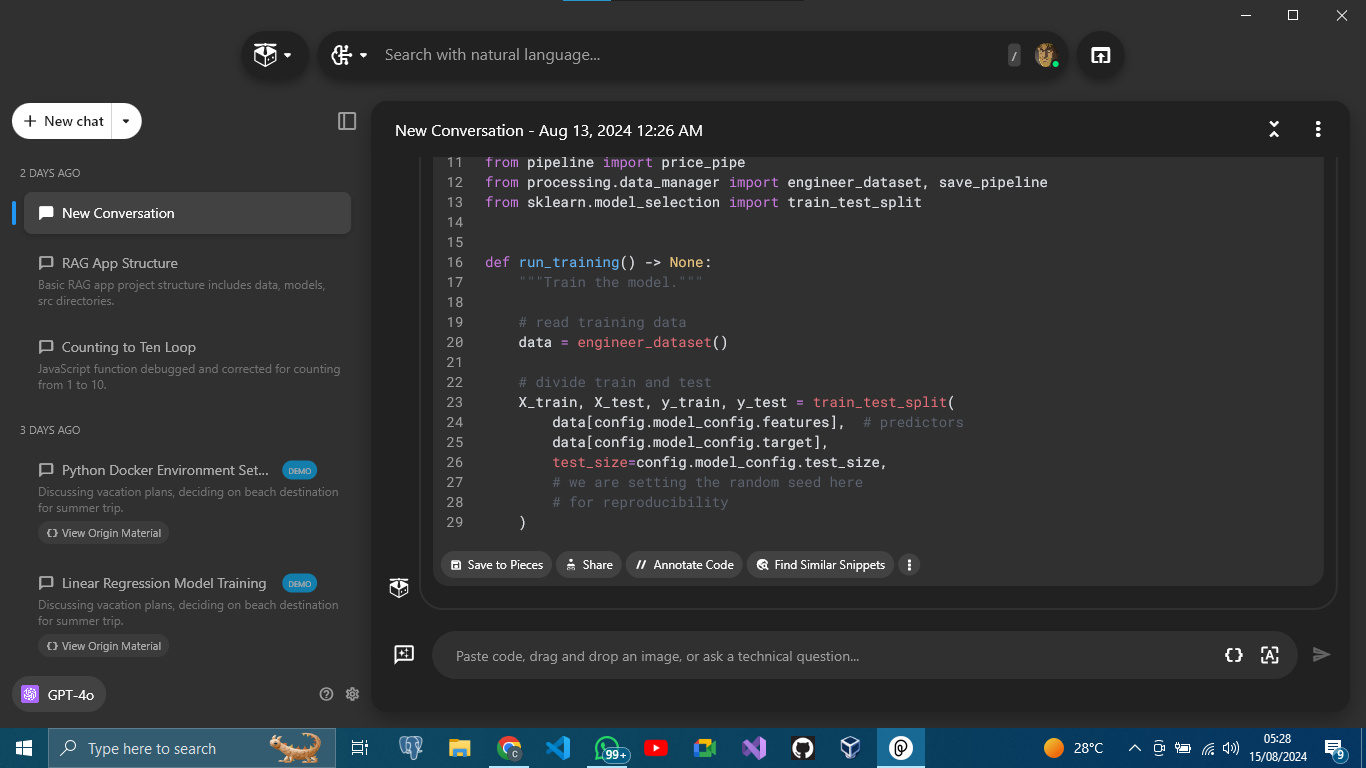Open Python Docker Environment Set chat
Screen dimensions: 1366x768
pyautogui.click(x=165, y=470)
